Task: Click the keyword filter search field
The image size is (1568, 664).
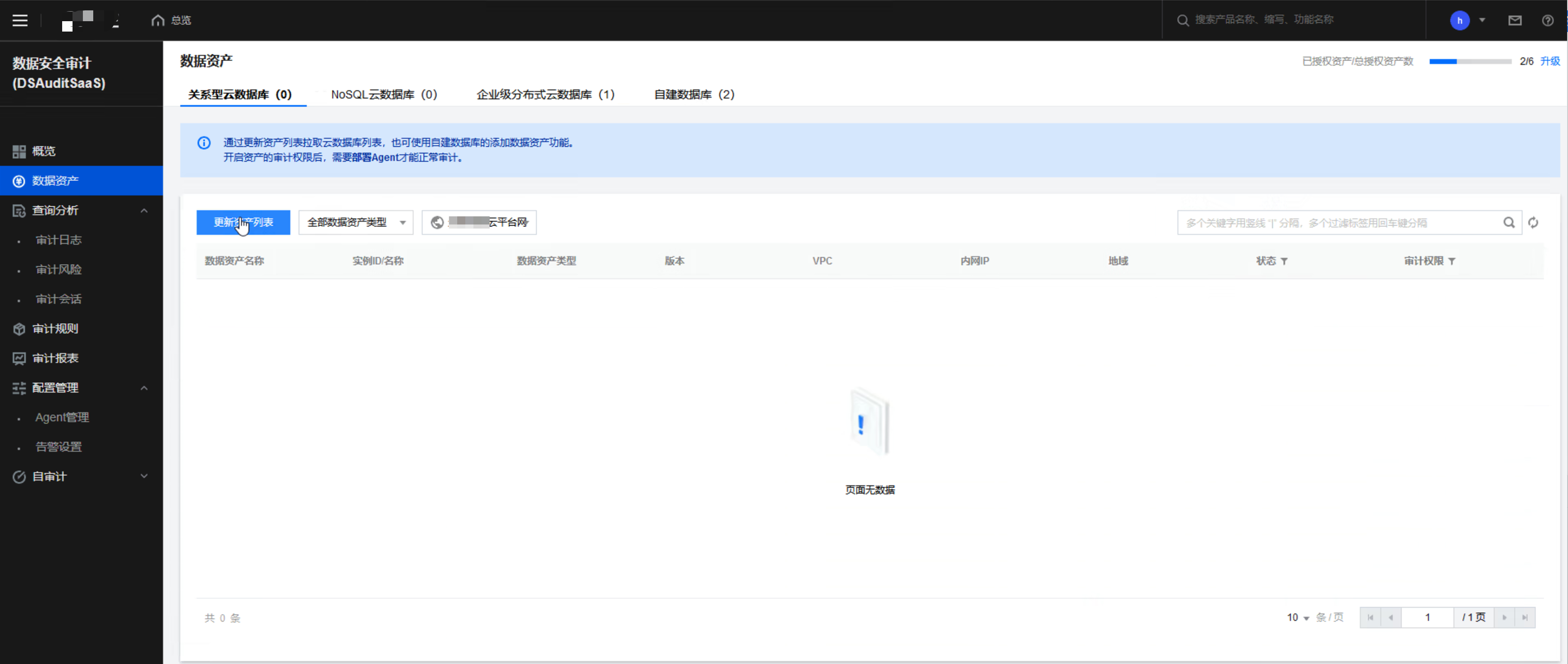Action: (x=1339, y=223)
